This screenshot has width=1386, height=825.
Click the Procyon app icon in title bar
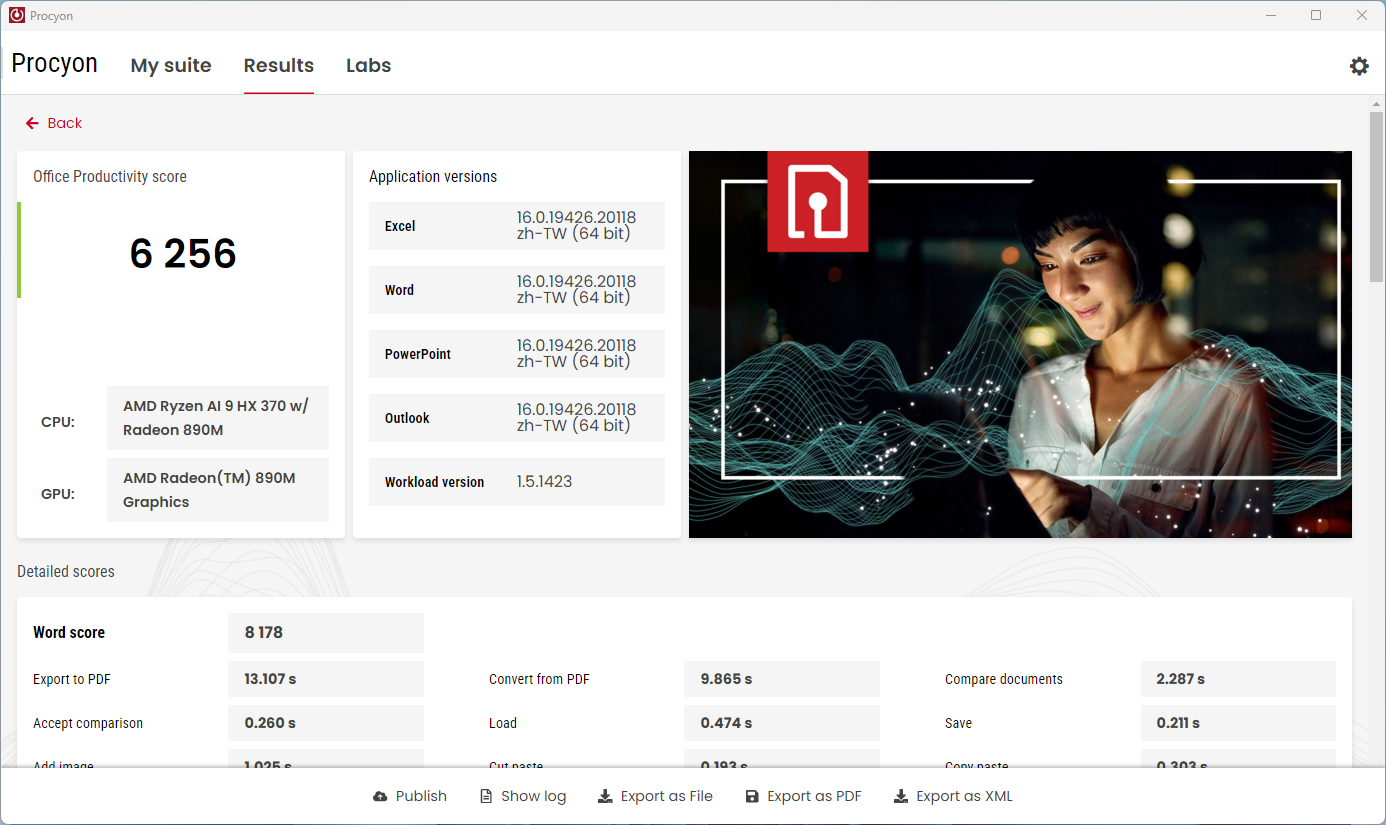(x=17, y=15)
